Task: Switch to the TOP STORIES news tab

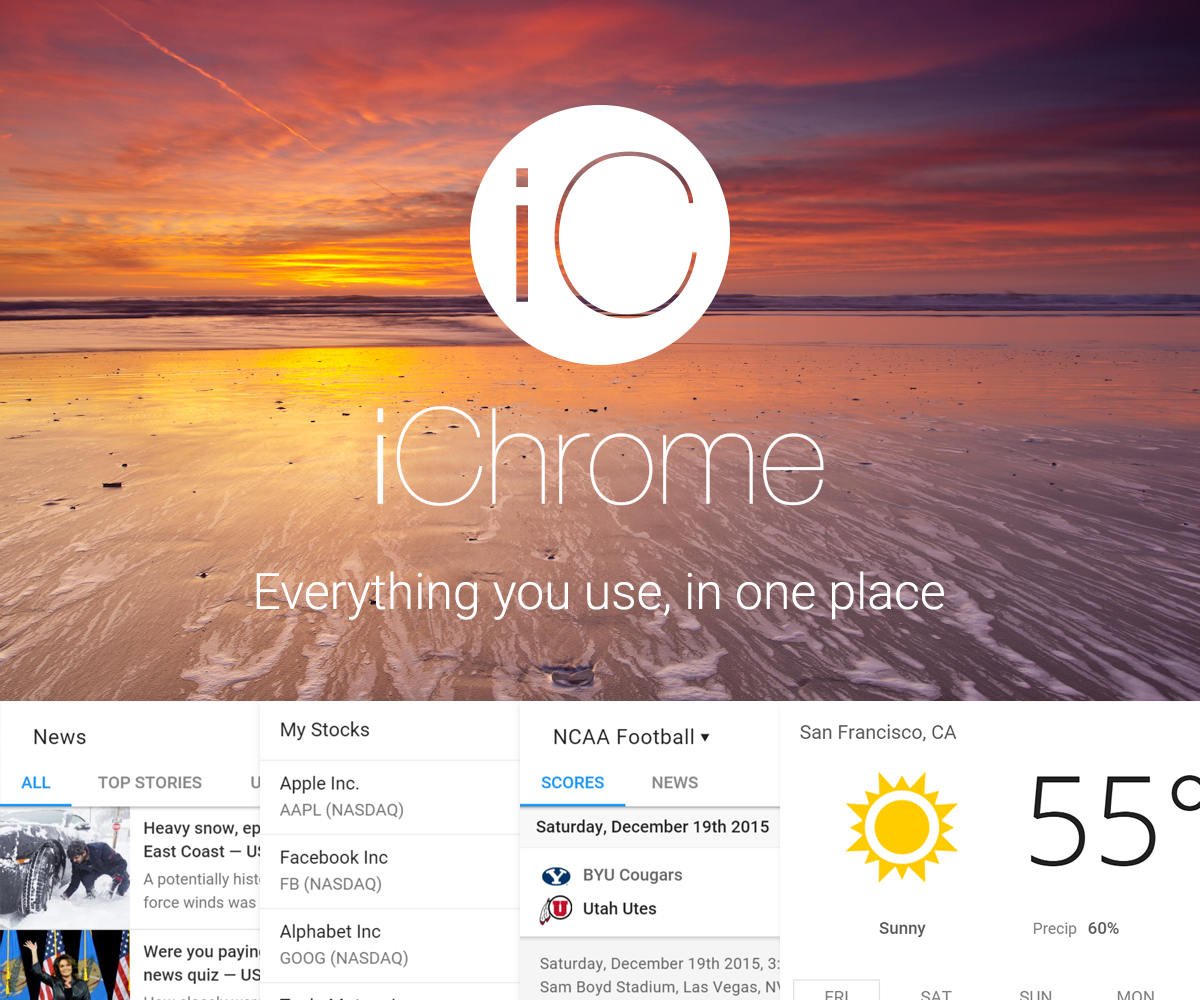Action: tap(150, 783)
